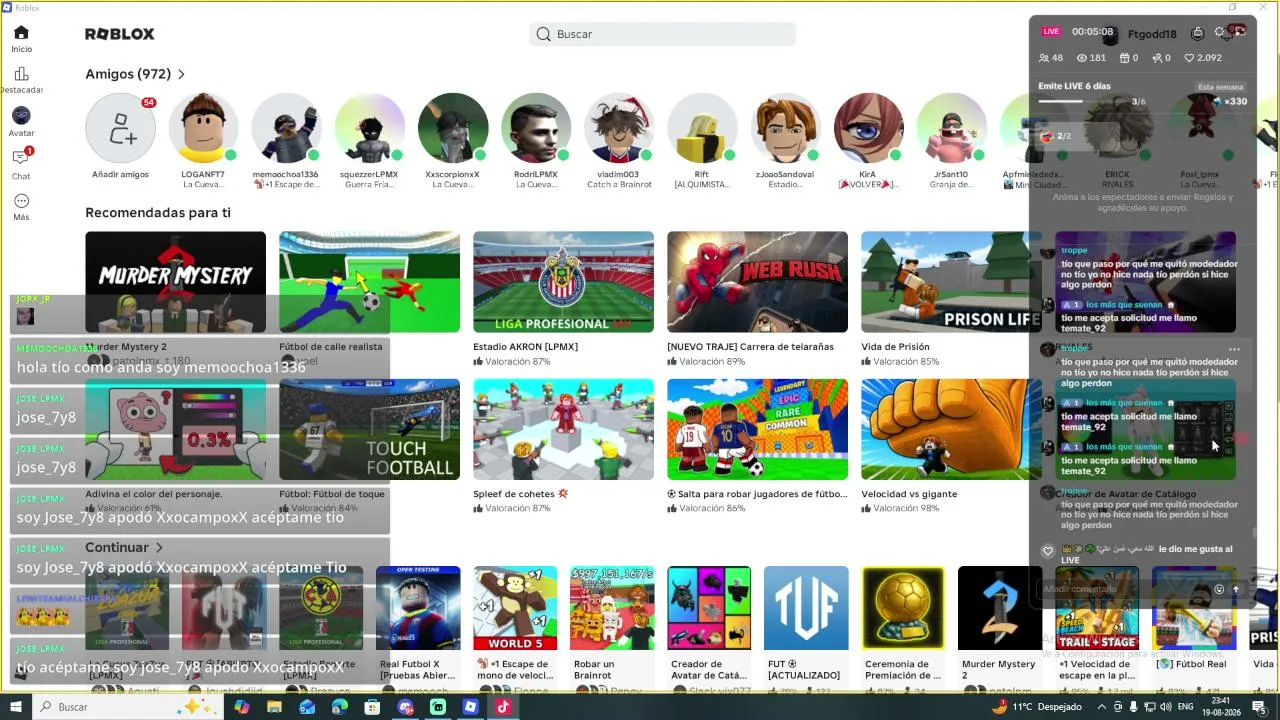Open KirA's friend avatar
Image resolution: width=1280 pixels, height=720 pixels.
tap(867, 129)
